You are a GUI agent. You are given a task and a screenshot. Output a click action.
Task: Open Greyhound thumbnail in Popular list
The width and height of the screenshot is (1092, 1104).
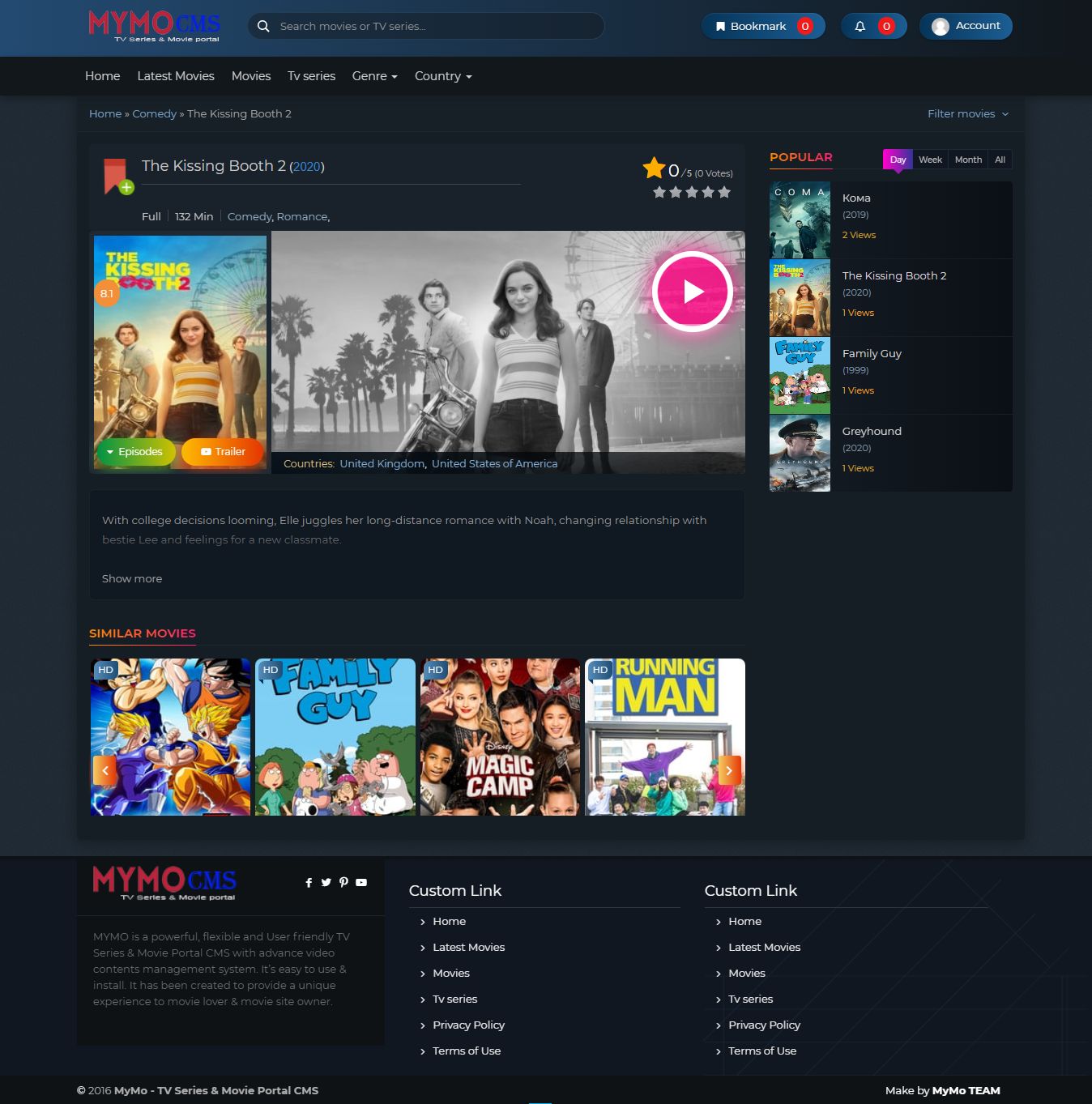pyautogui.click(x=800, y=454)
